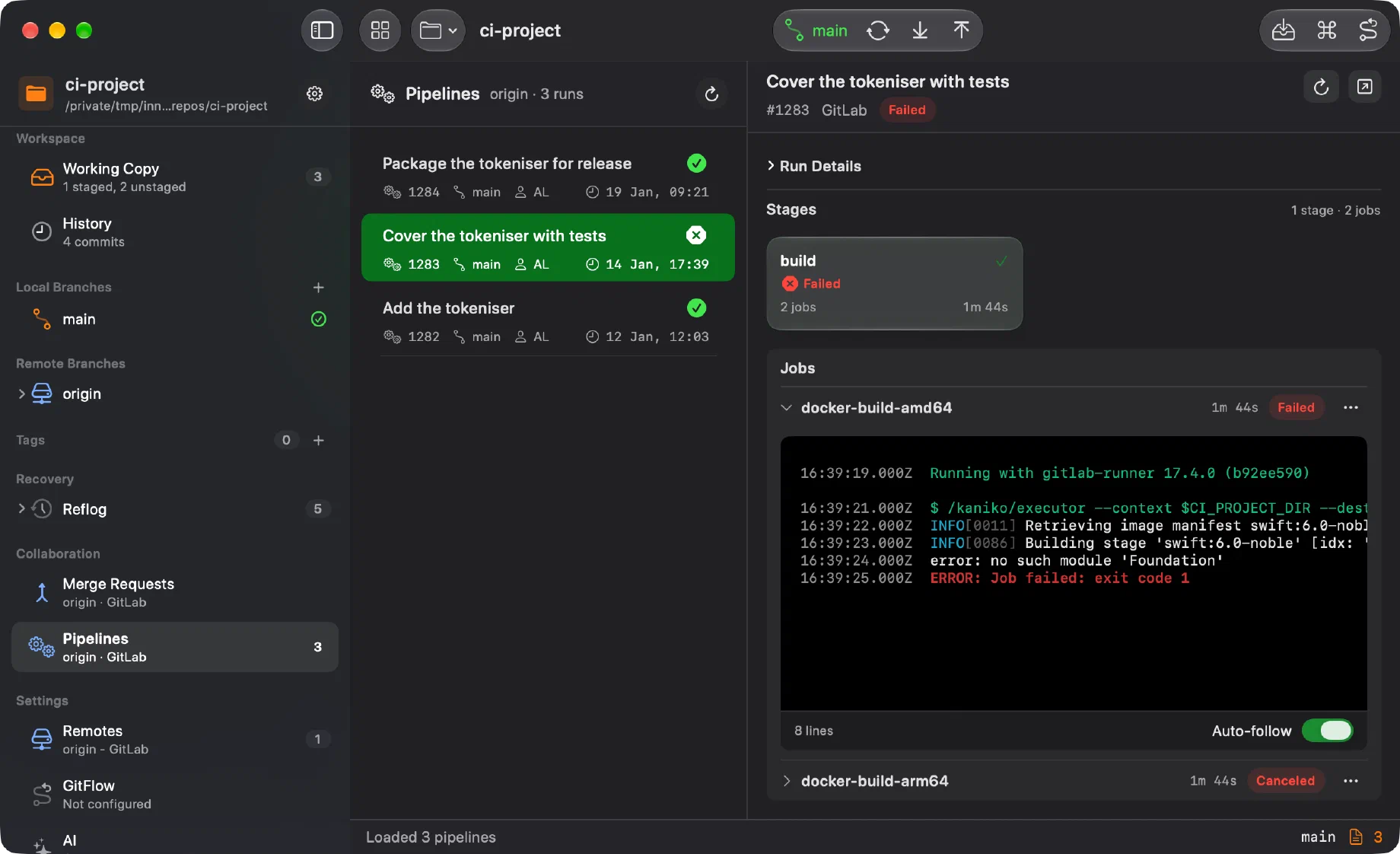This screenshot has height=854, width=1400.
Task: Click the changed files count in status bar
Action: 1367,837
